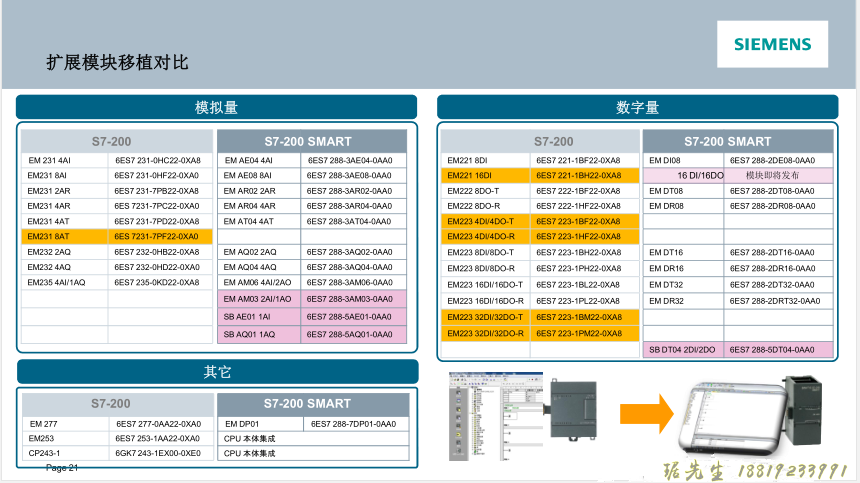Select cell EM DT32
Viewport: 860px width, 483px height.
(x=683, y=285)
